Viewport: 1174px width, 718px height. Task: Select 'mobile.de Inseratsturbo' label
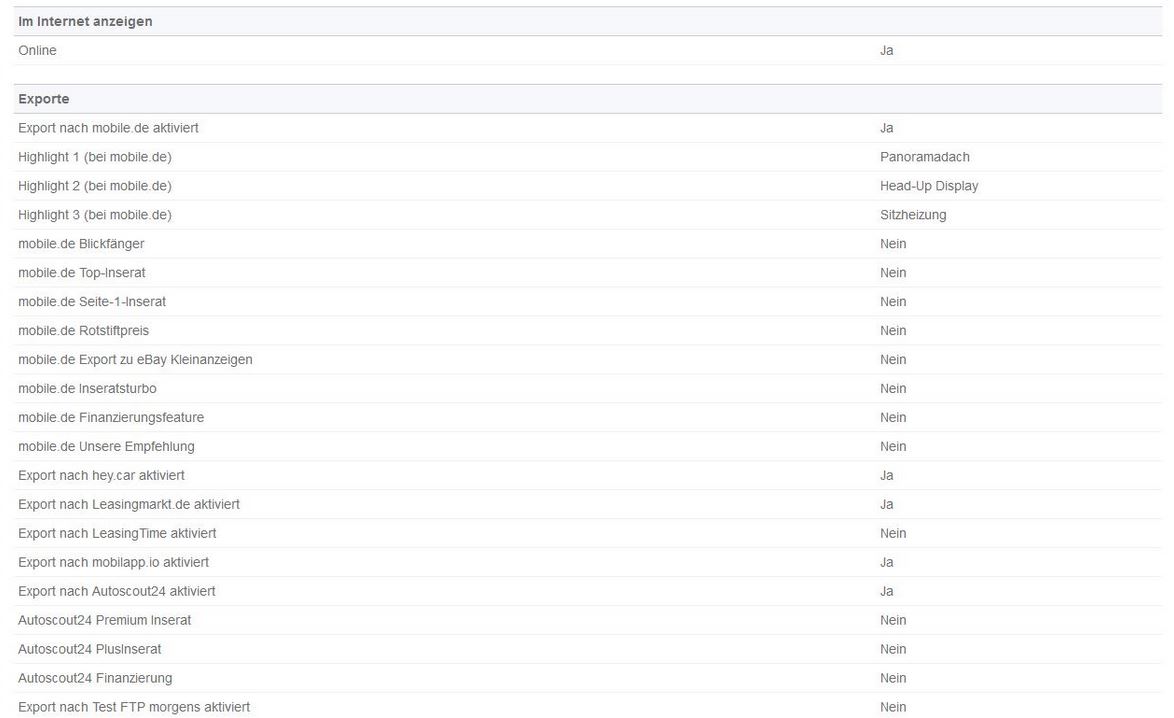88,389
